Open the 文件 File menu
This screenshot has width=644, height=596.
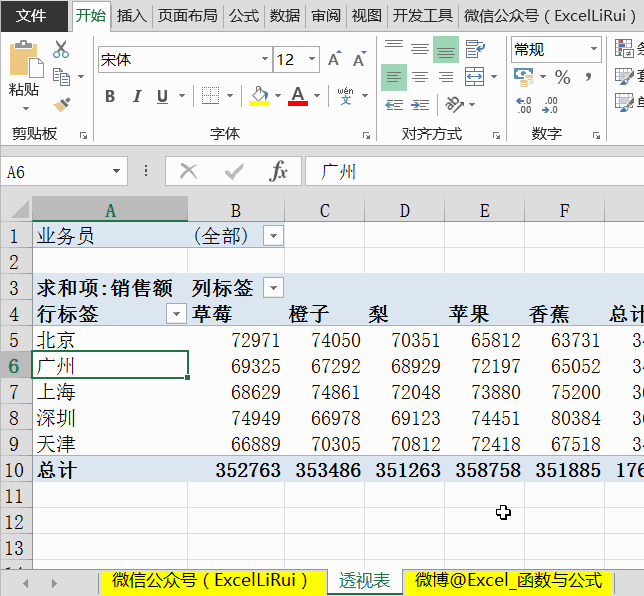(x=32, y=16)
